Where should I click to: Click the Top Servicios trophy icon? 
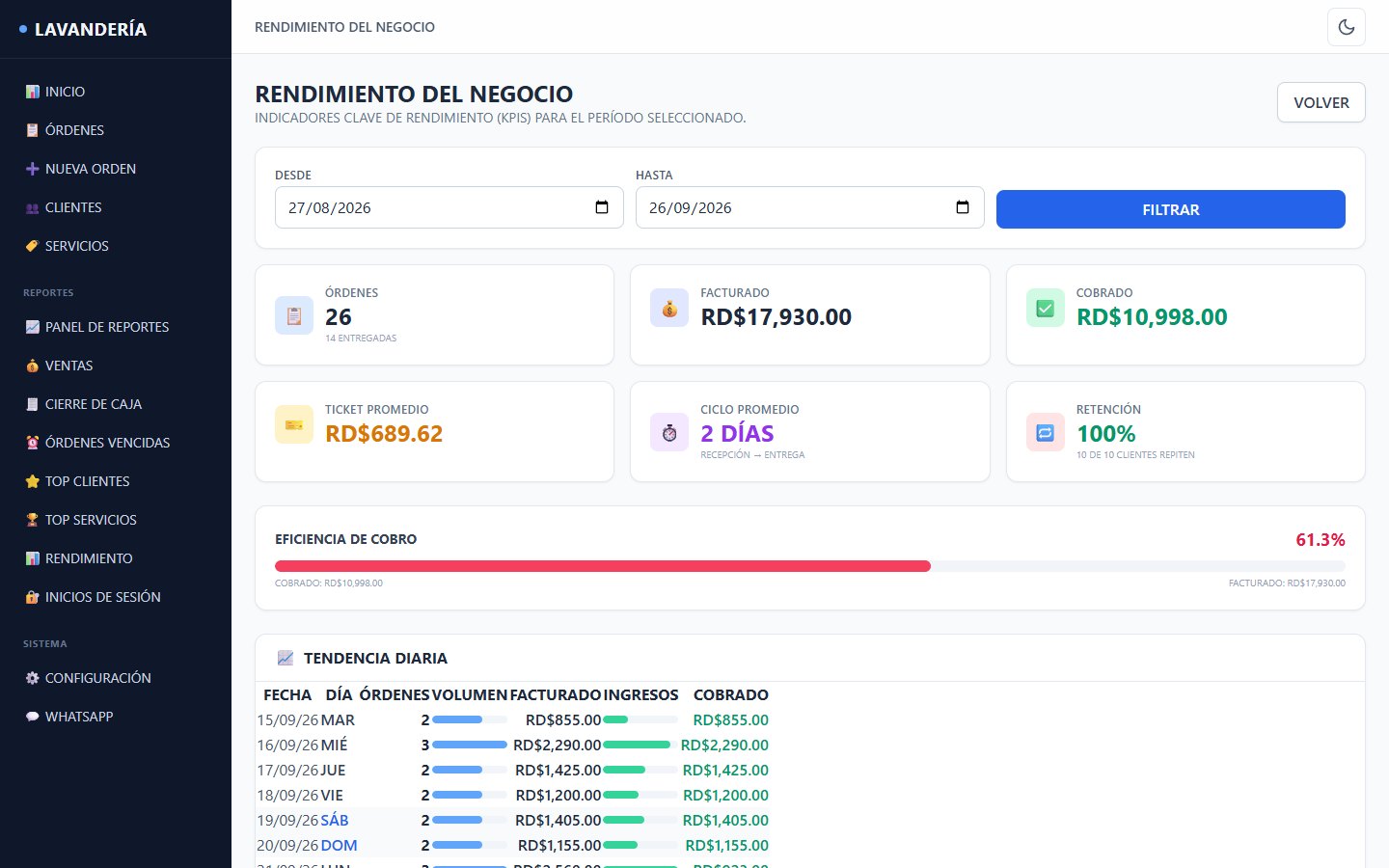33,520
